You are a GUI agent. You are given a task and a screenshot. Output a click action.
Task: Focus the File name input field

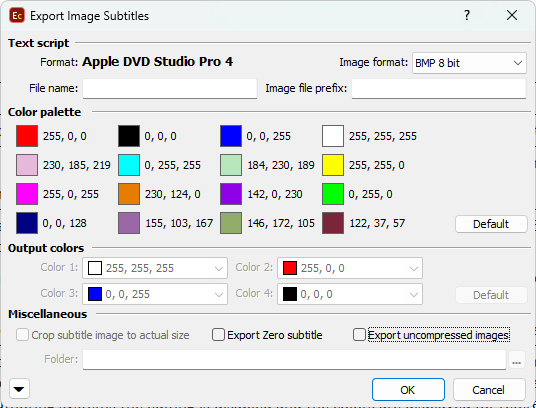pos(170,89)
